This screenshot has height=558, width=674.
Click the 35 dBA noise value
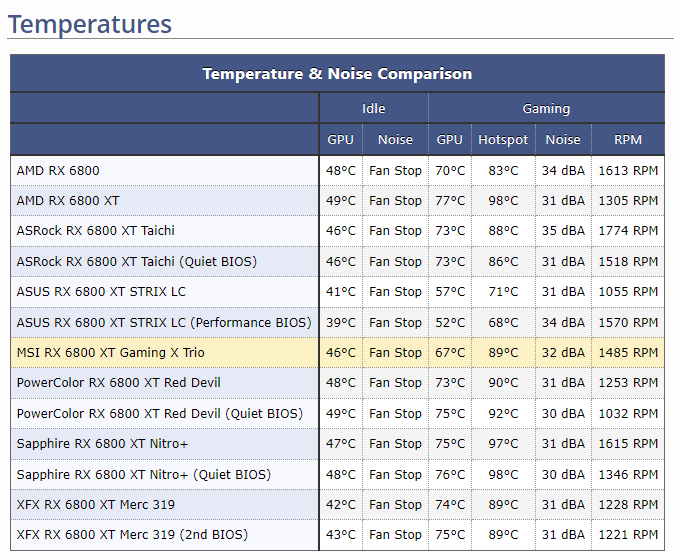coord(563,230)
